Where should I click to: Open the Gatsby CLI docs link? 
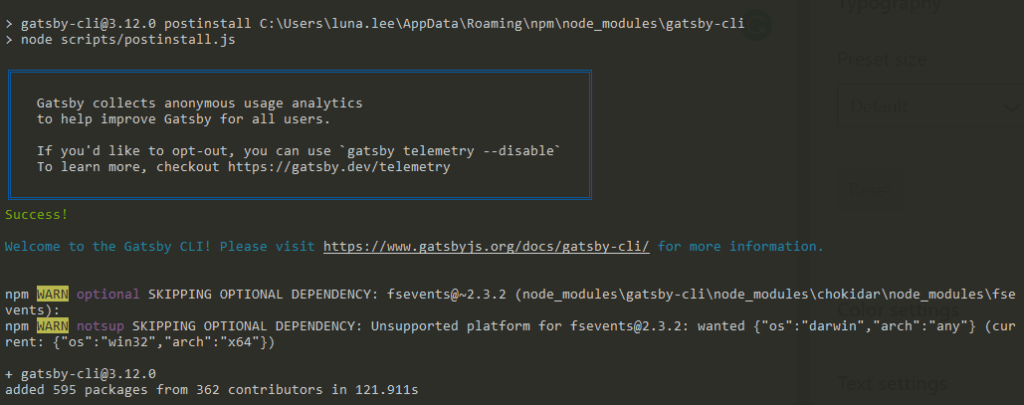(486, 246)
